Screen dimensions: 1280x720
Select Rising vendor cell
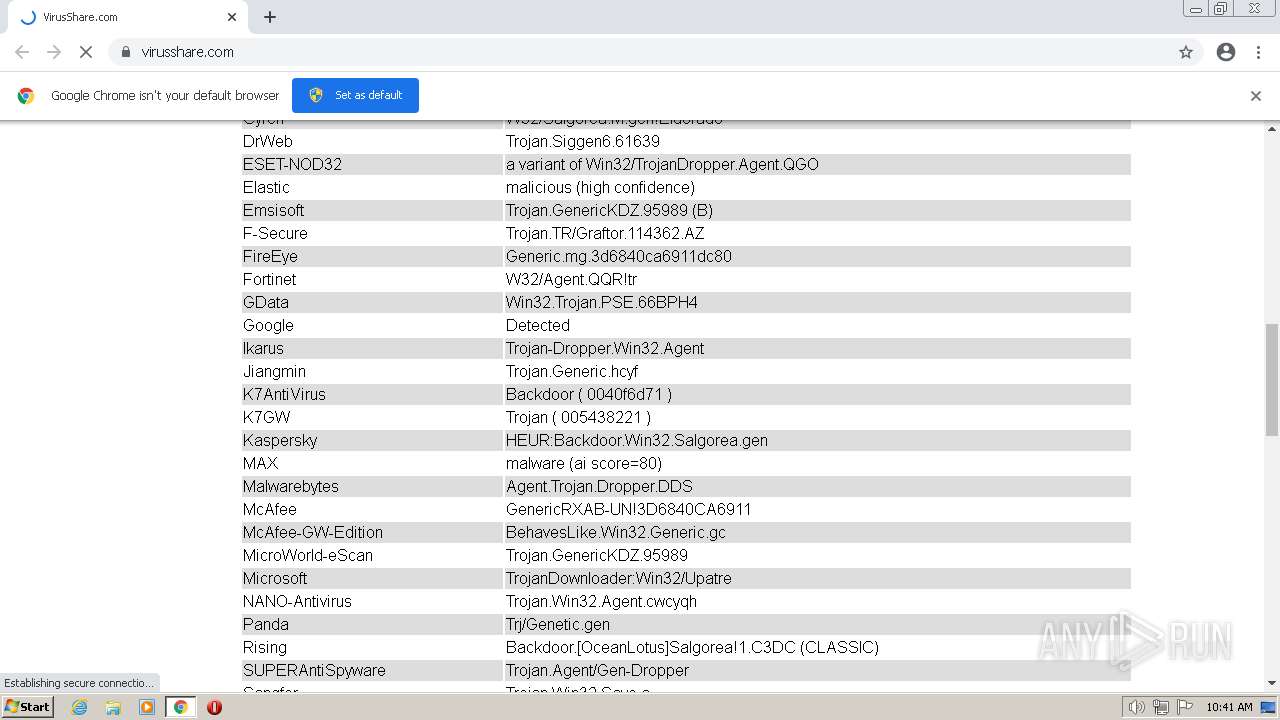[371, 647]
